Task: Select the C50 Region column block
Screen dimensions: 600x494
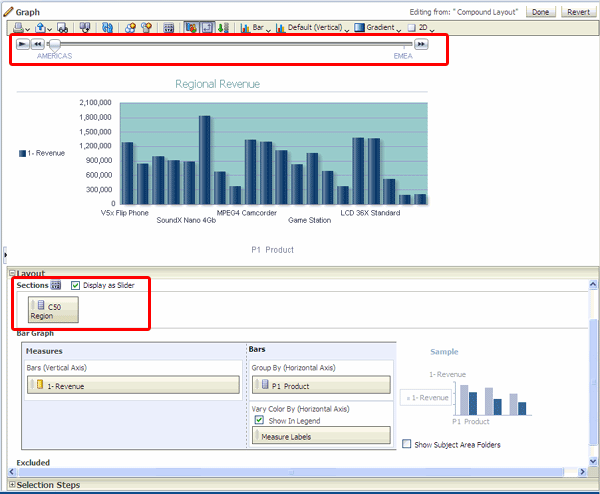Action: [53, 310]
